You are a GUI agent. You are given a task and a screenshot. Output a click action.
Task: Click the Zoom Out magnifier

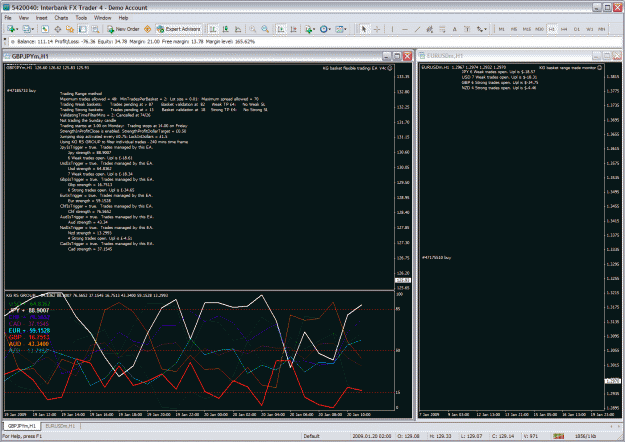point(265,29)
